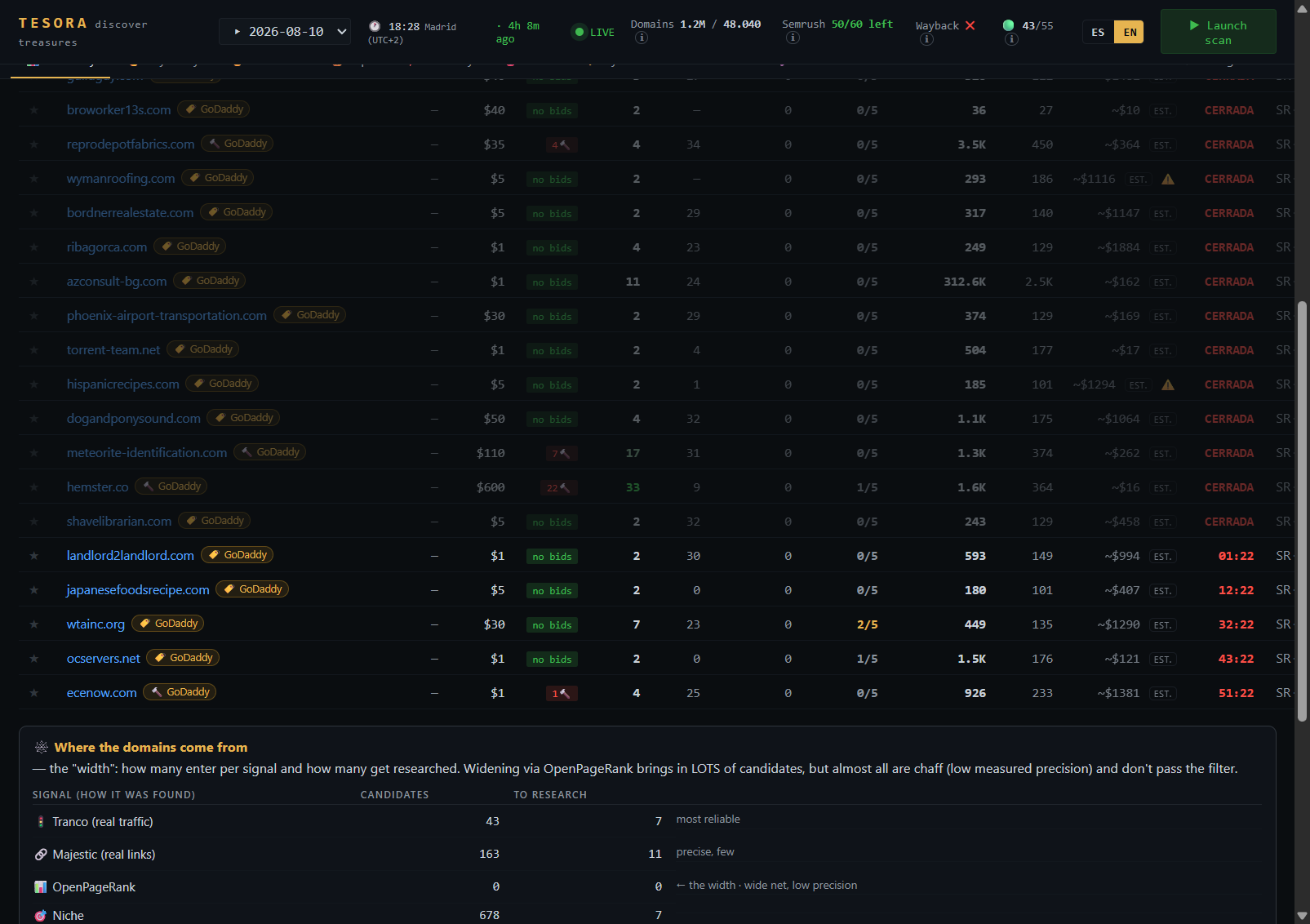The image size is (1310, 924).
Task: Click the 22-bids hammer badge for hemster.co
Action: coord(559,488)
